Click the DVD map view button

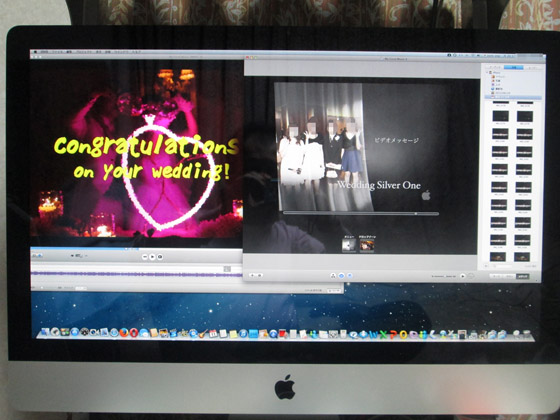(333, 276)
